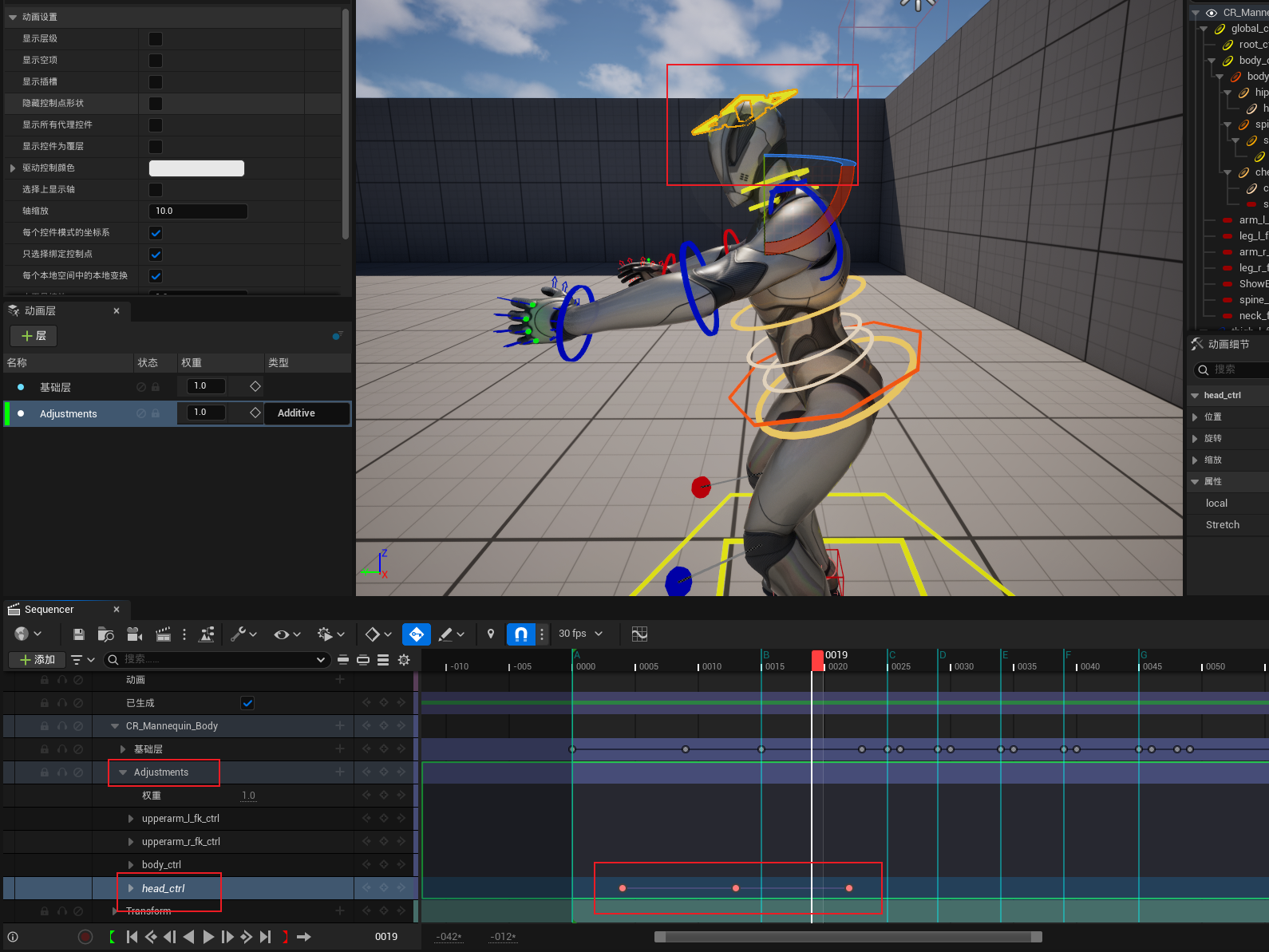Focus the Sequencer track search field
The image size is (1269, 952).
click(216, 659)
